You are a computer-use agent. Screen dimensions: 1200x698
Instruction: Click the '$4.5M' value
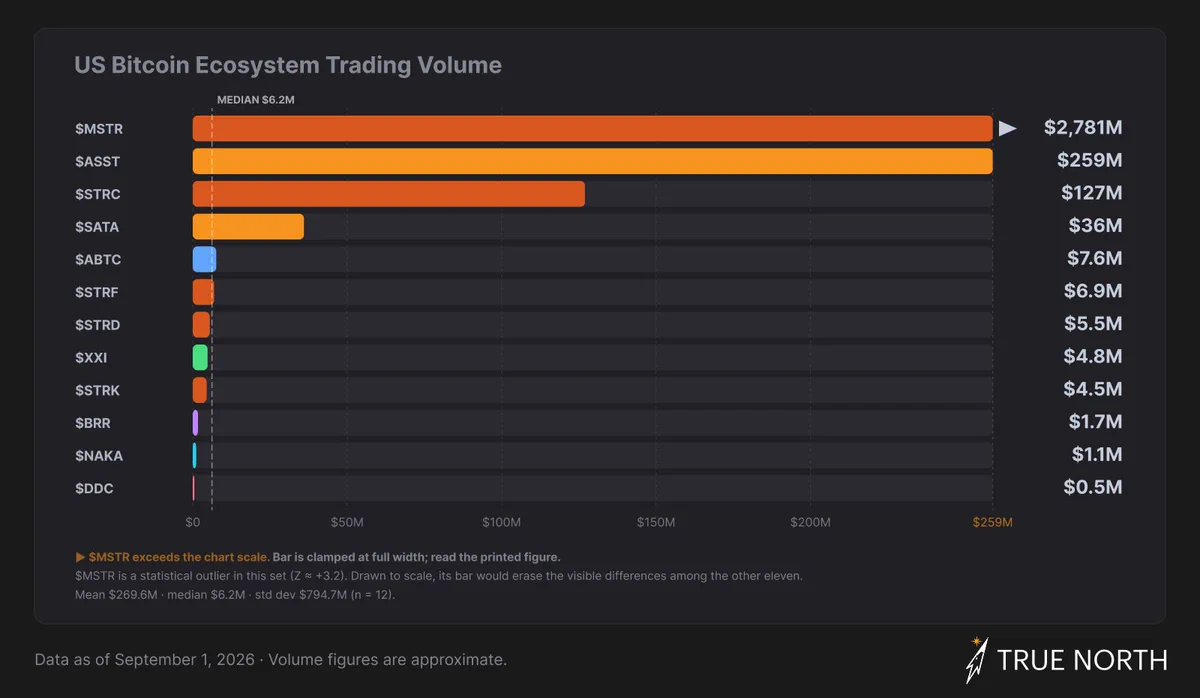pos(1095,389)
